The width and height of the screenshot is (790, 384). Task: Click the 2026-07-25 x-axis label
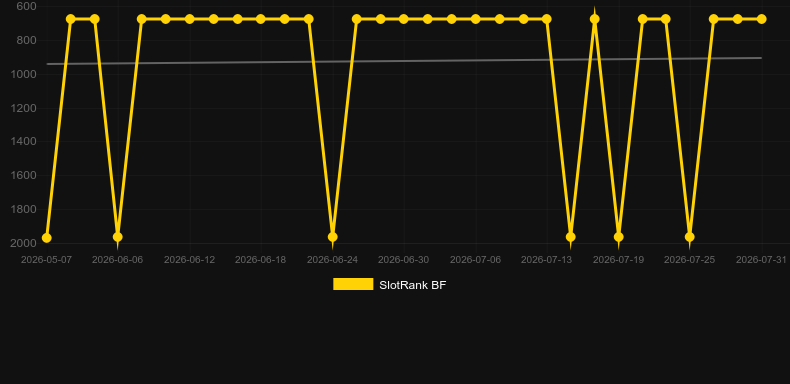coord(690,260)
